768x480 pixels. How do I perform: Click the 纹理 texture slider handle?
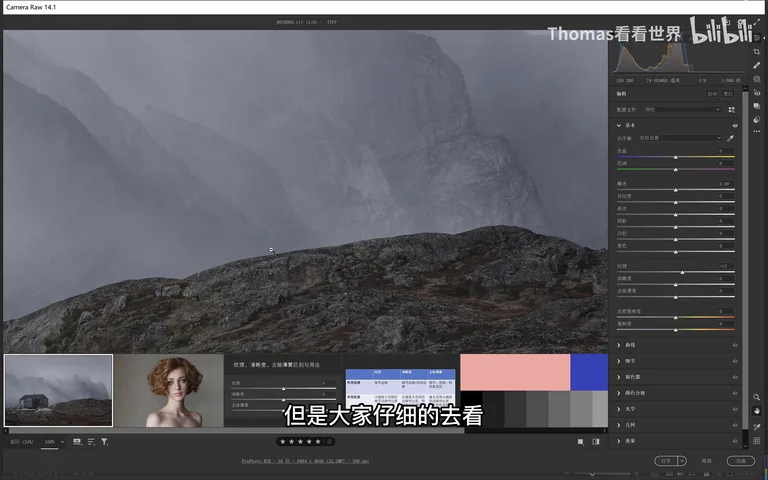pos(682,272)
